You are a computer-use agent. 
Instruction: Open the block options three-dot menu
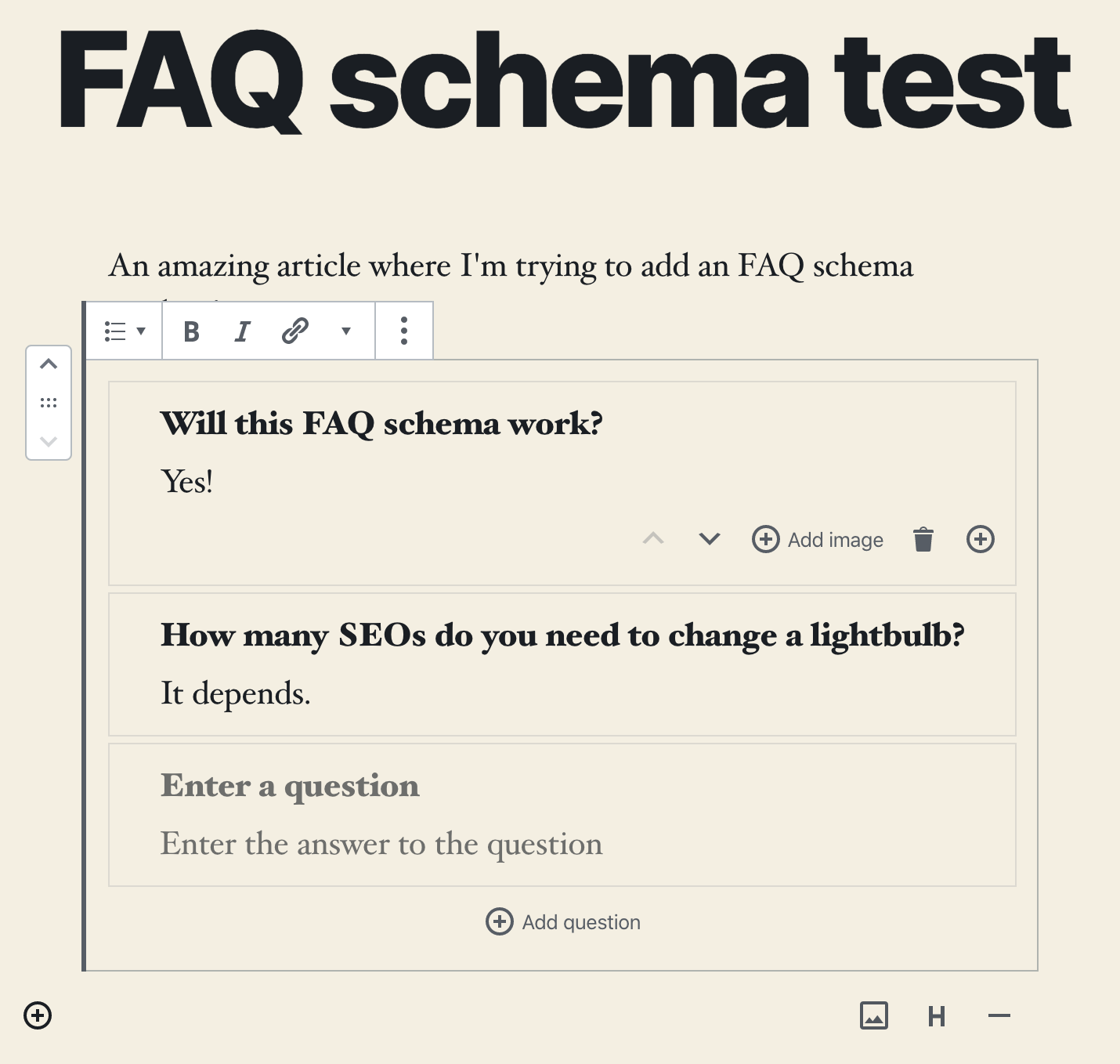pyautogui.click(x=404, y=331)
